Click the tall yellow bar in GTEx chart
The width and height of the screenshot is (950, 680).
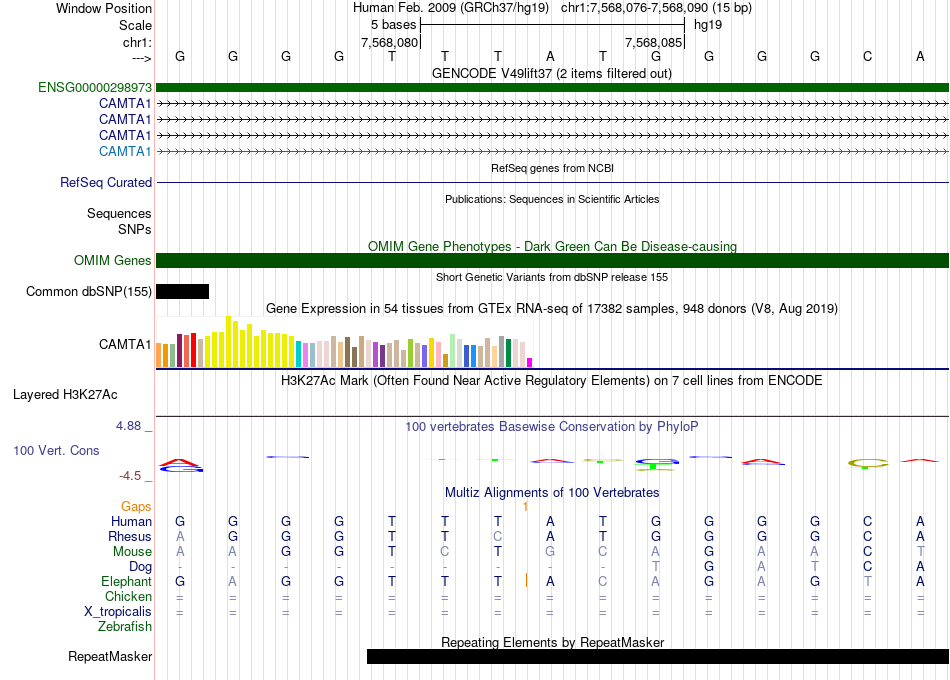click(229, 341)
